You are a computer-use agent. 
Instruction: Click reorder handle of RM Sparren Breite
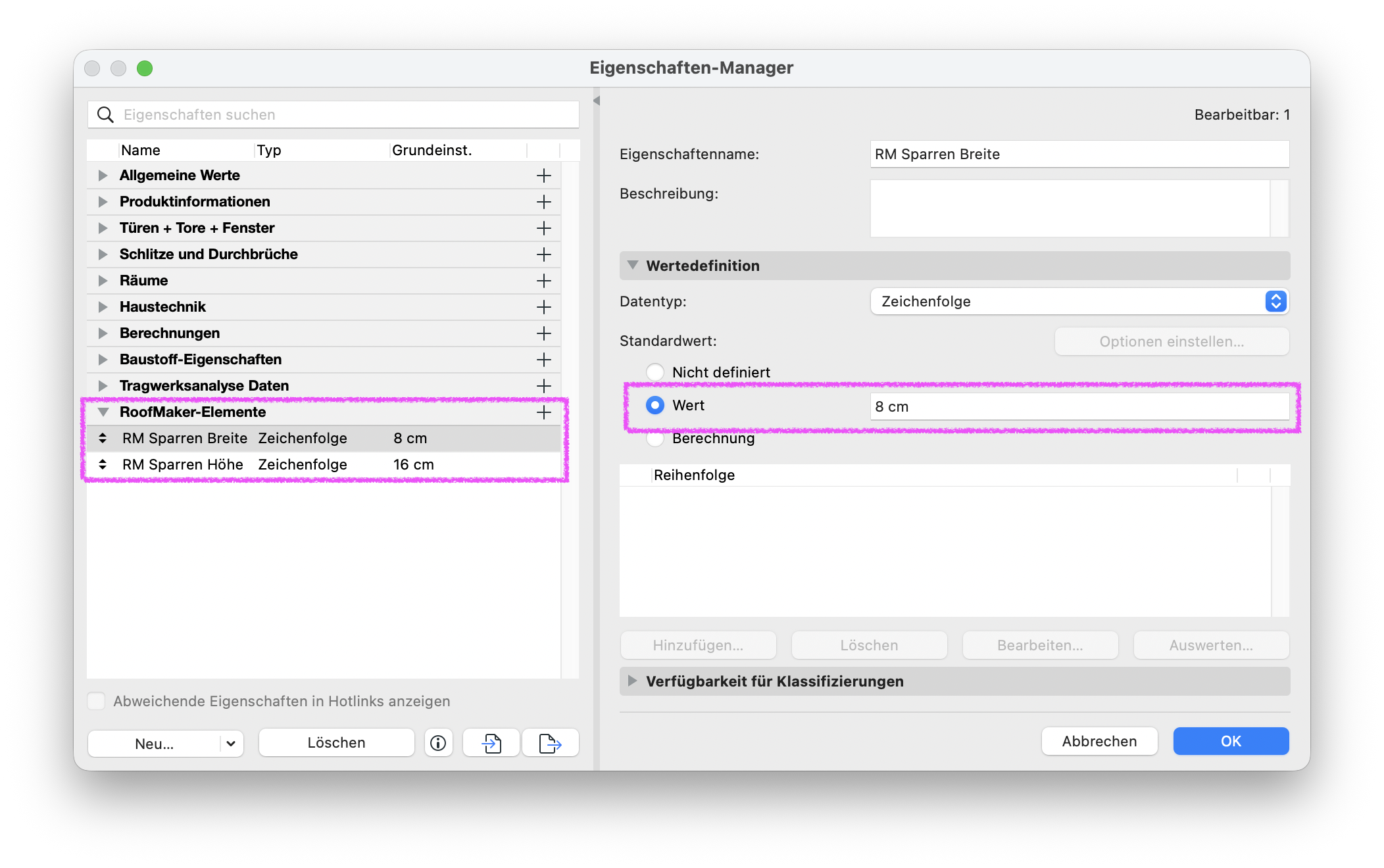click(103, 438)
